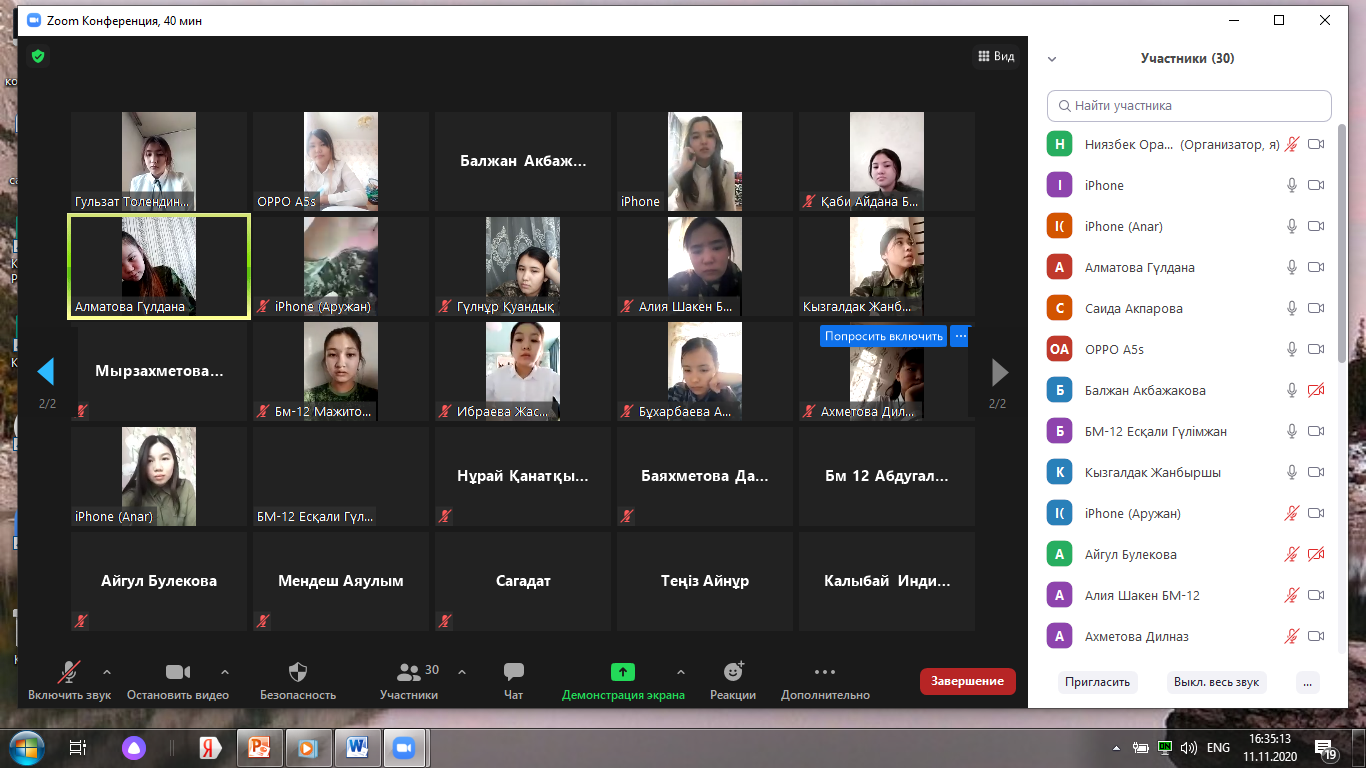Open the Chat (Чат) panel icon
This screenshot has height=768, width=1366.
[514, 672]
